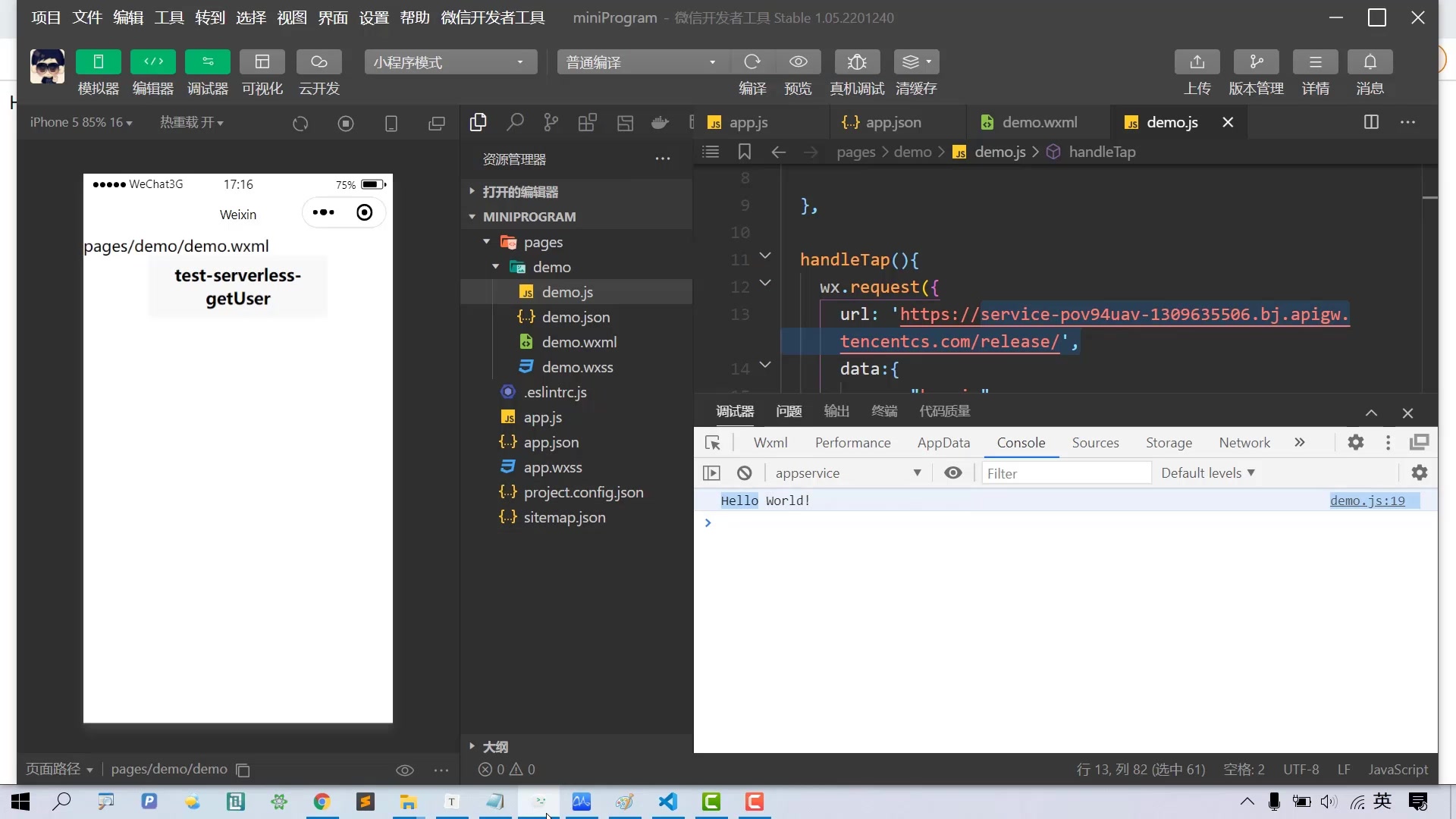Open the source control branch icon
1456x819 pixels.
551,122
